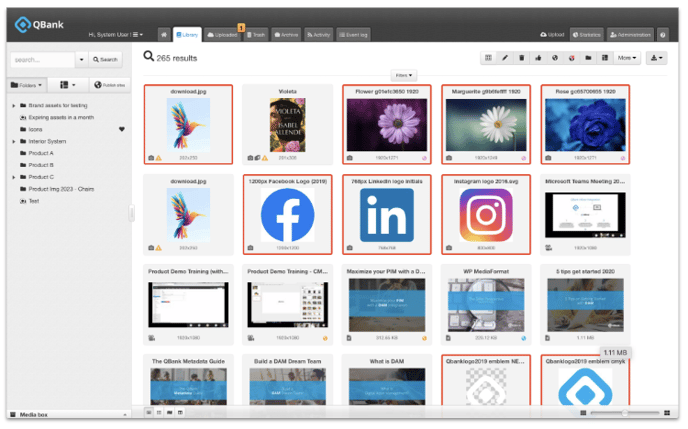Select the Flower g01e1c3650 1920 thumbnail

point(387,125)
